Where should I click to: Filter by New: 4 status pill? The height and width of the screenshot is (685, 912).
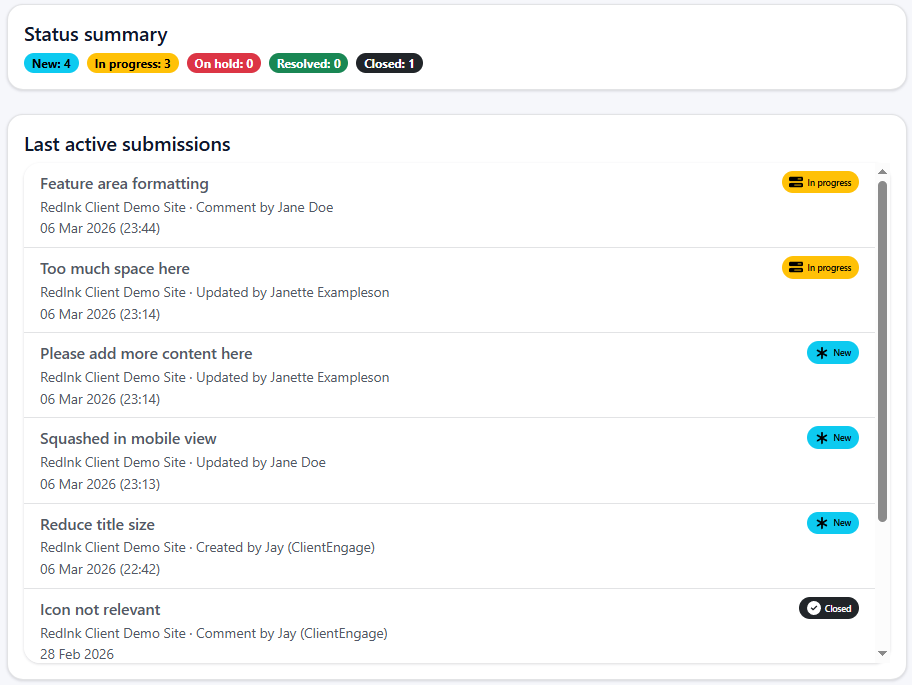click(x=51, y=64)
